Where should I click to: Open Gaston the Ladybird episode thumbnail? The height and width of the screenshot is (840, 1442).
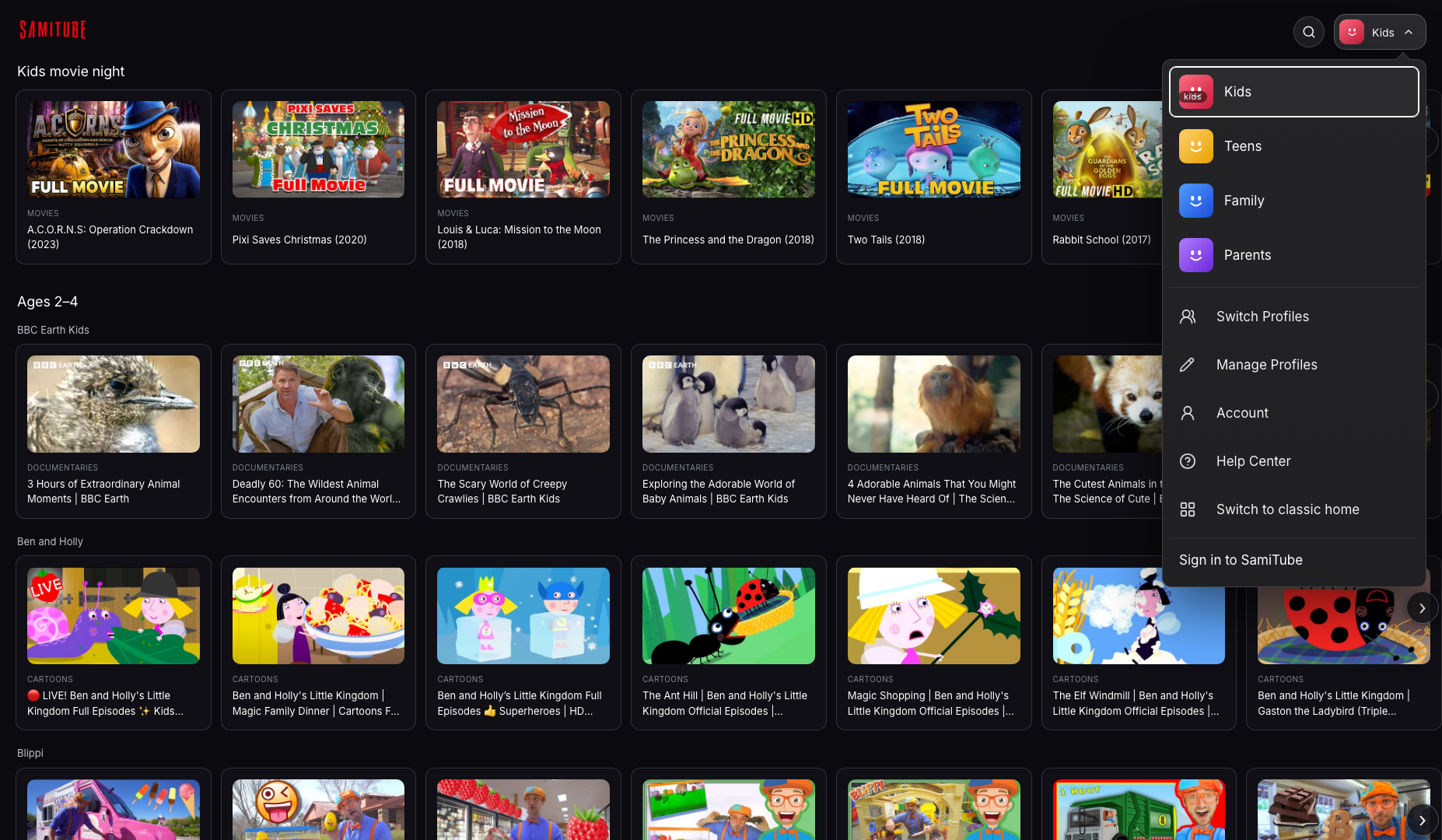tap(1344, 625)
